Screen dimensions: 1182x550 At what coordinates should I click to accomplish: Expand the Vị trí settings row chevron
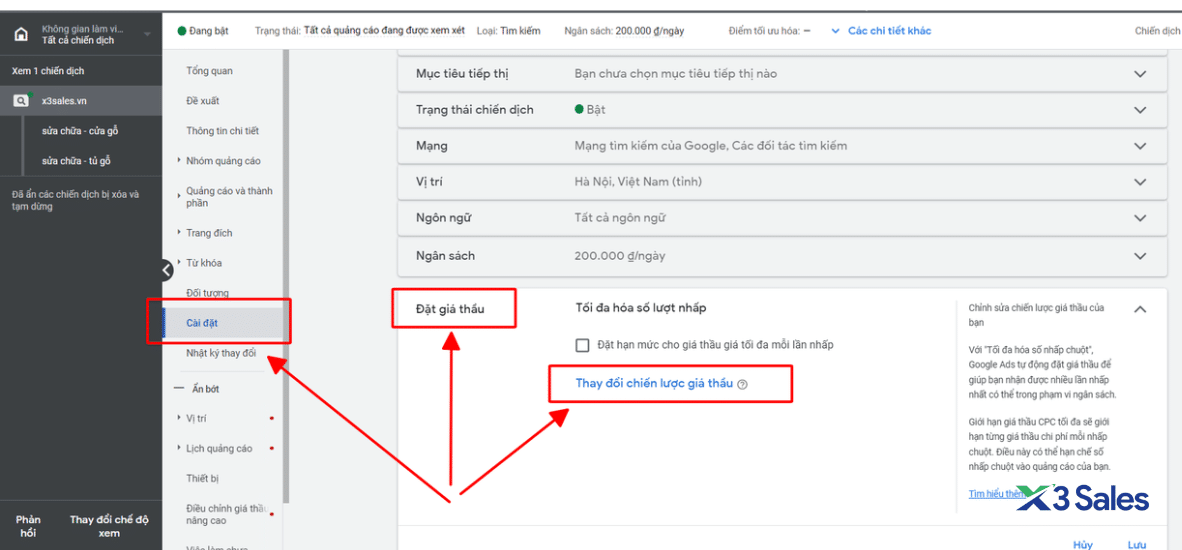[x=1140, y=182]
